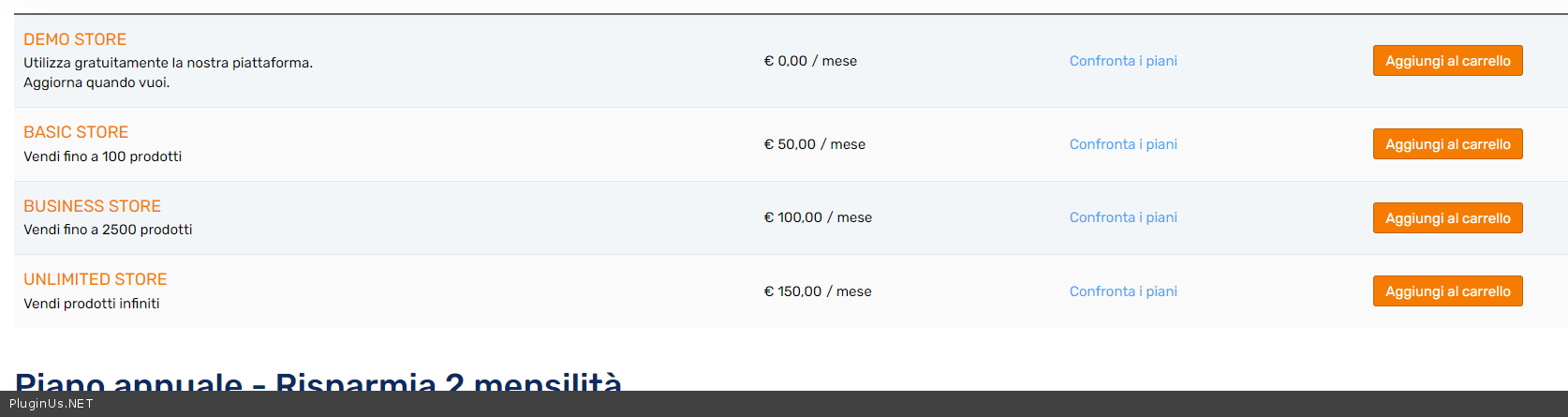Click the € 100,00 / mese price
Image resolution: width=1568 pixels, height=417 pixels.
pyautogui.click(x=818, y=217)
